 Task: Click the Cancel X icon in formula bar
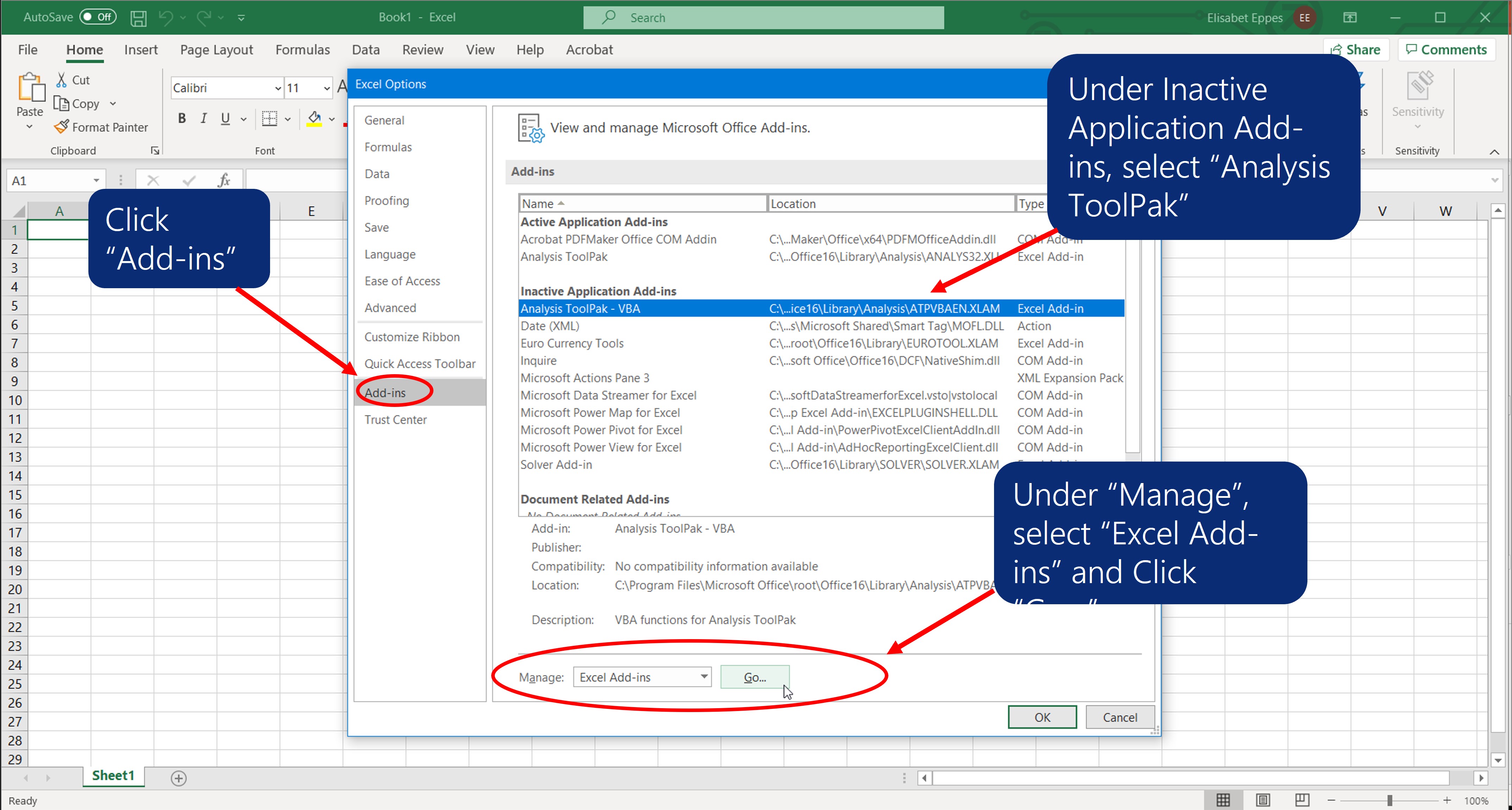[x=153, y=180]
